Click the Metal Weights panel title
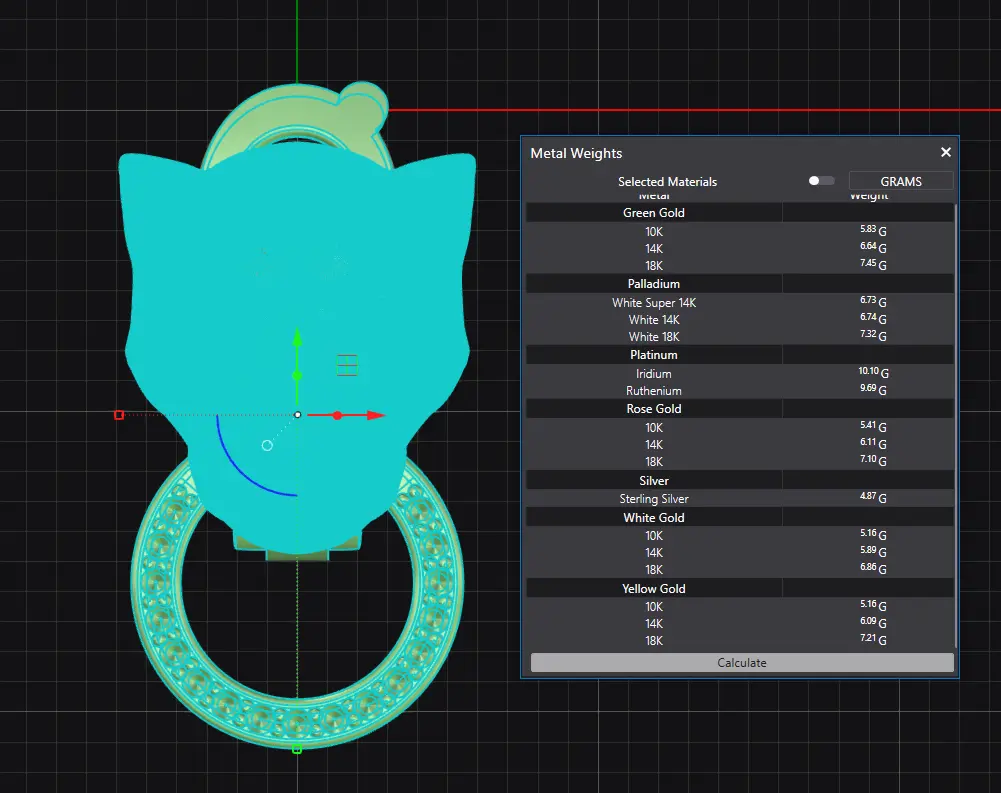The width and height of the screenshot is (1001, 793). (576, 153)
